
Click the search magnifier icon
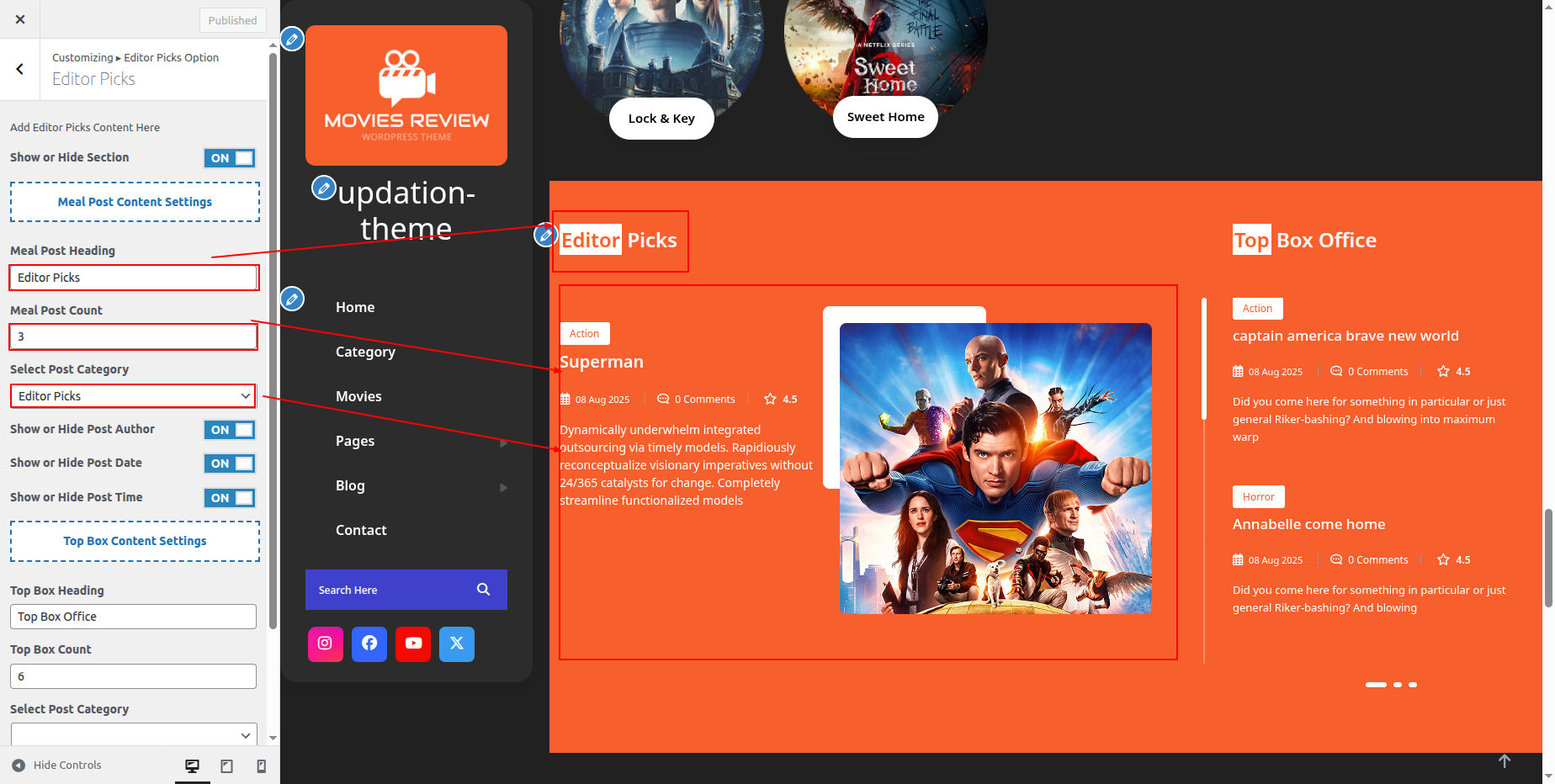click(x=483, y=590)
